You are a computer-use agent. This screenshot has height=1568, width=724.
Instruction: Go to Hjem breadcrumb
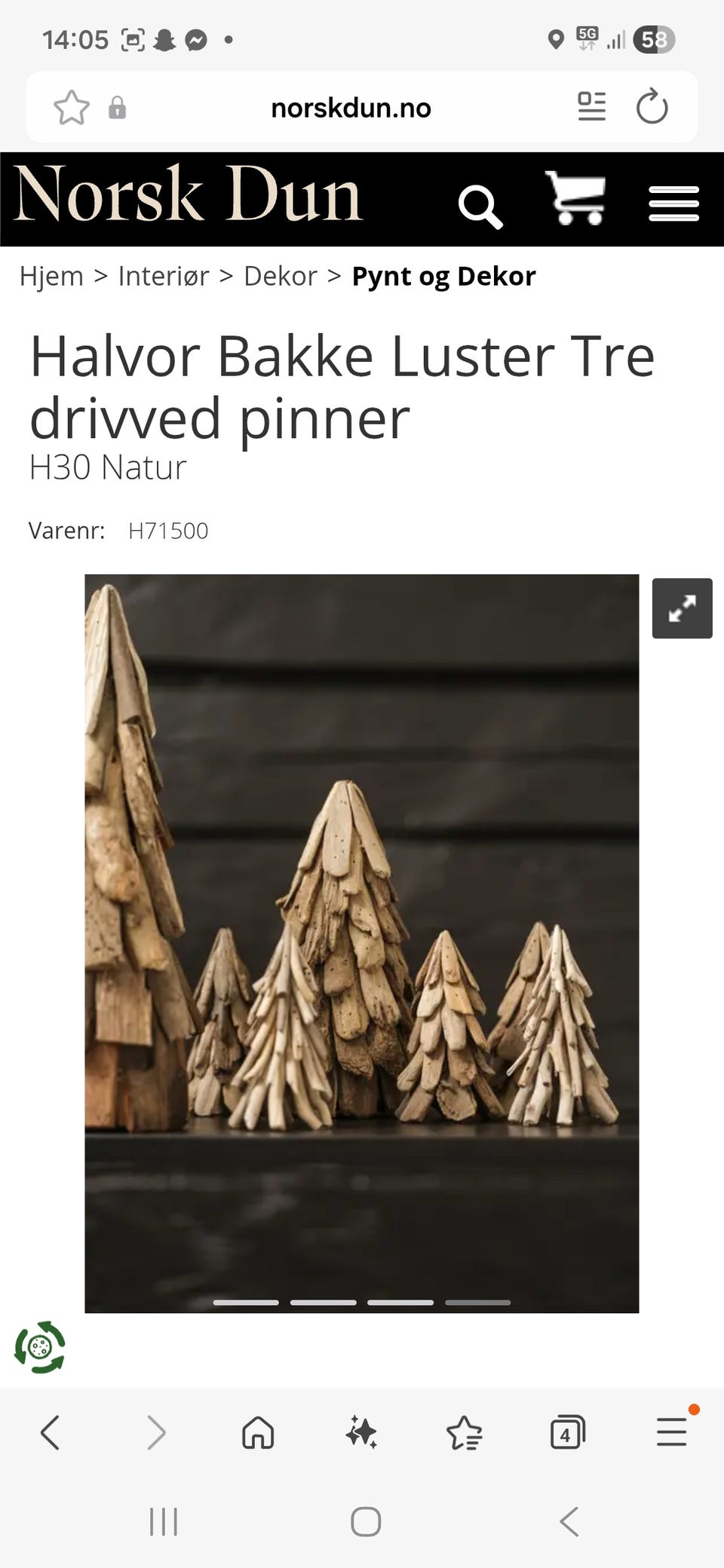(51, 276)
